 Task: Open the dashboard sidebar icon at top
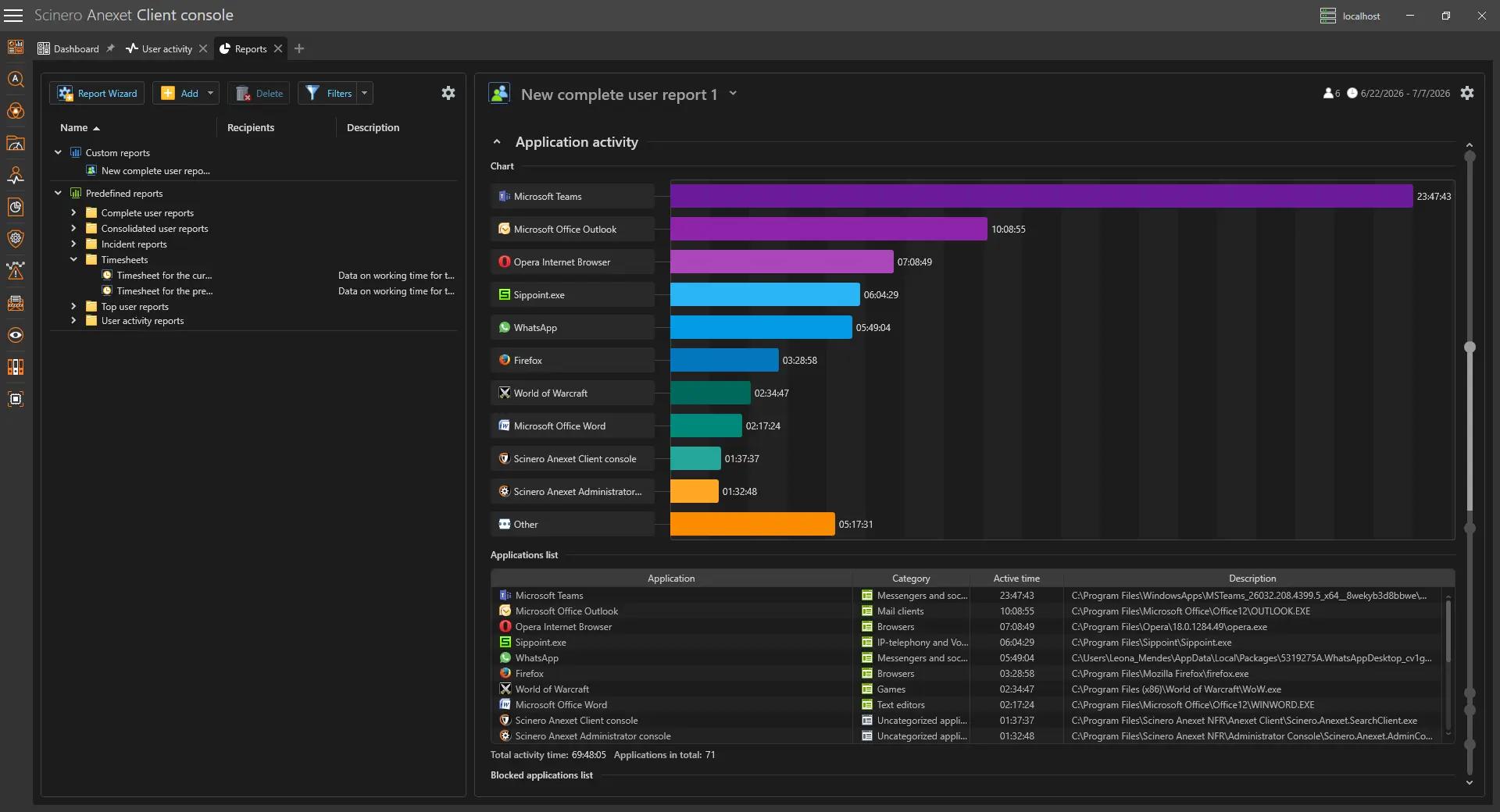[16, 47]
